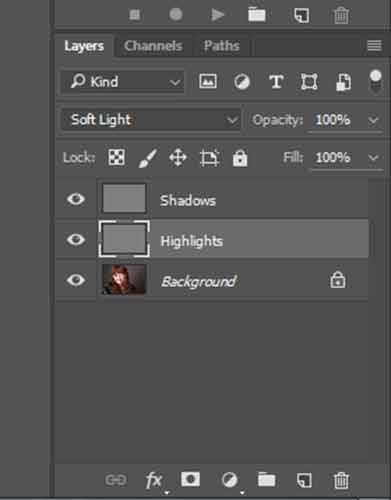Click the Opacity 100% value field
This screenshot has width=391, height=500.
pos(333,120)
